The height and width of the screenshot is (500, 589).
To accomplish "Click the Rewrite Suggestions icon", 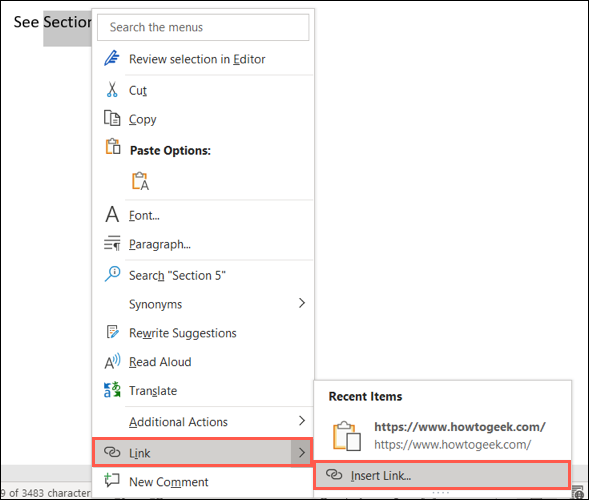I will [x=112, y=332].
